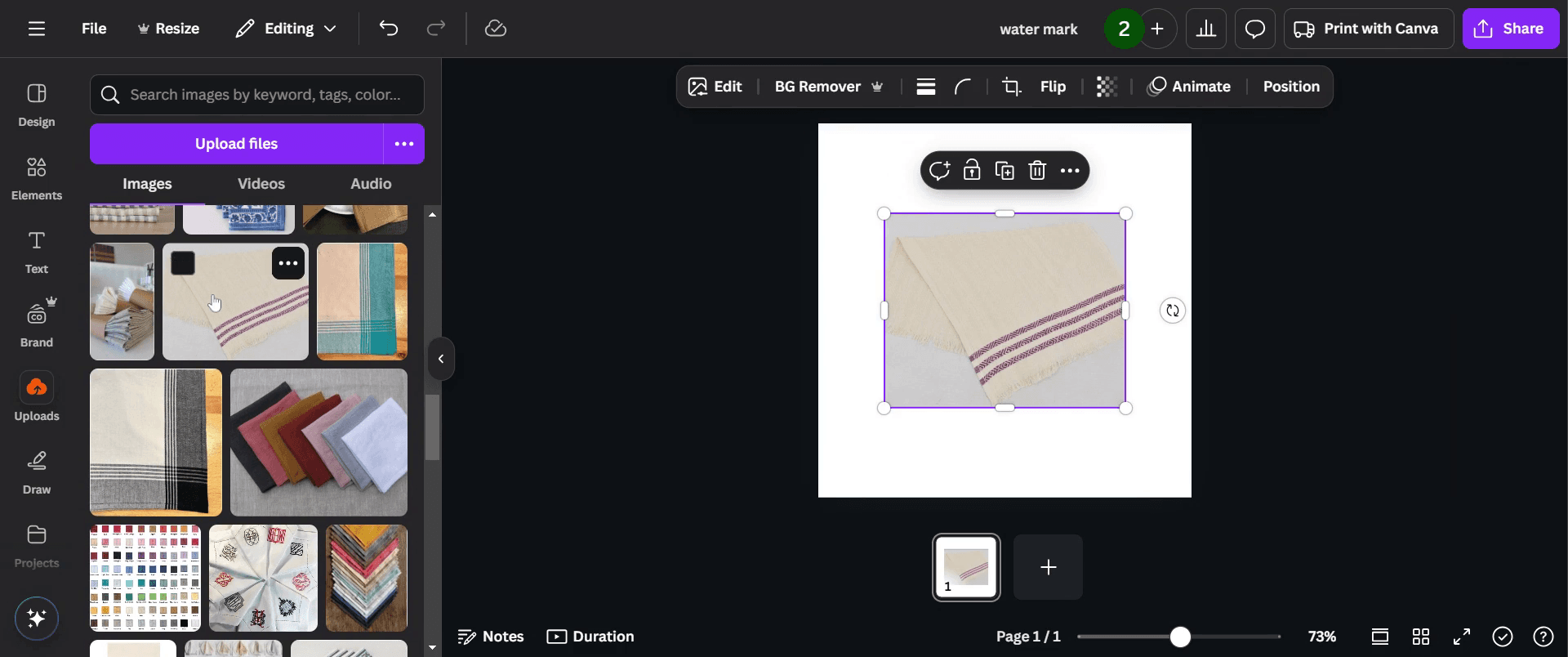Click the Flip button
1568x657 pixels.
pyautogui.click(x=1053, y=87)
